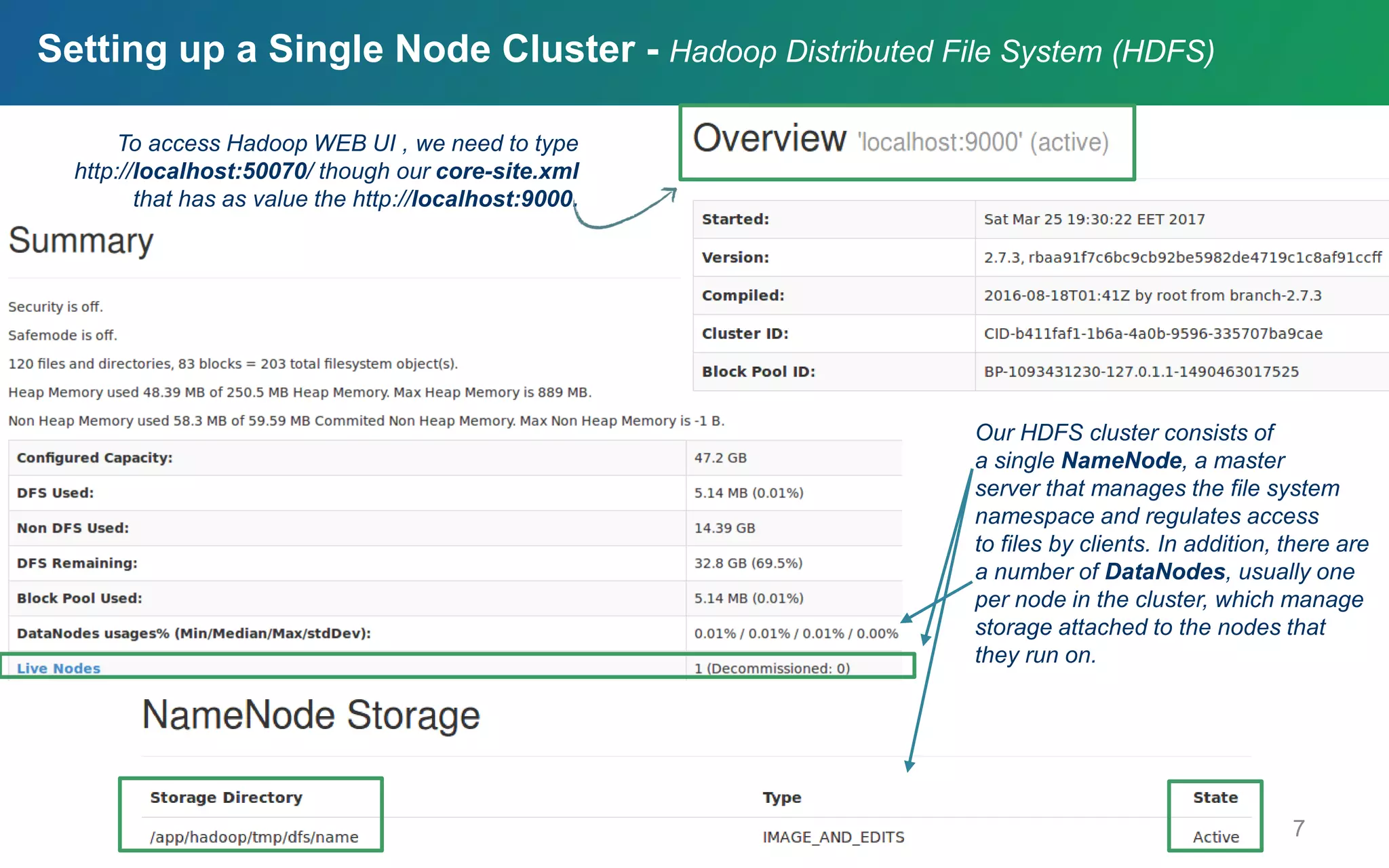Select the 1 (Decommissioned: 0) value

coord(772,668)
